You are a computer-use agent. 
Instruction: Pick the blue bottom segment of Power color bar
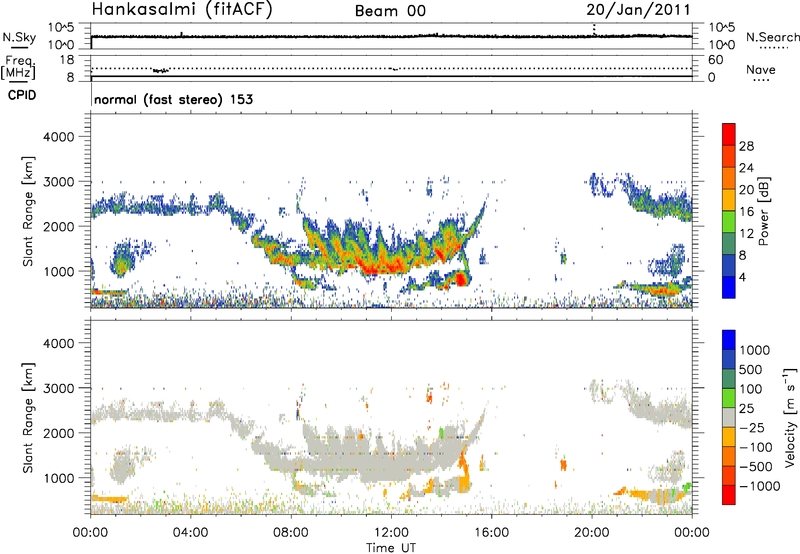(729, 287)
